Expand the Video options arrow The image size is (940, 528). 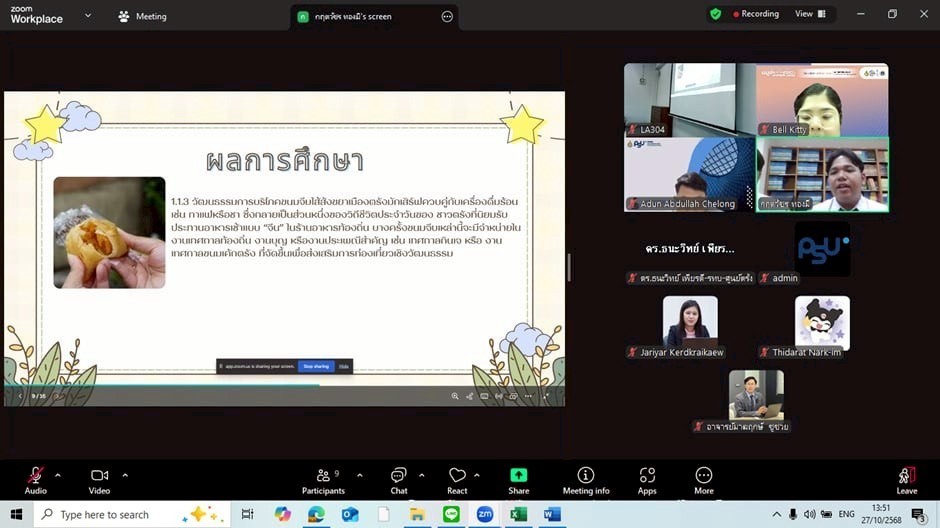coord(125,475)
